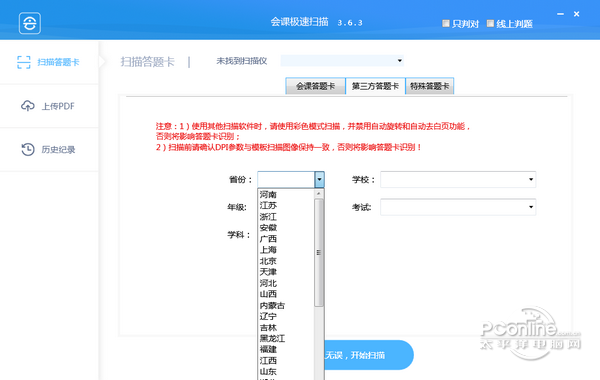Switch to the 特殊答题卡 tab
Image resolution: width=600 pixels, height=380 pixels.
pos(429,86)
